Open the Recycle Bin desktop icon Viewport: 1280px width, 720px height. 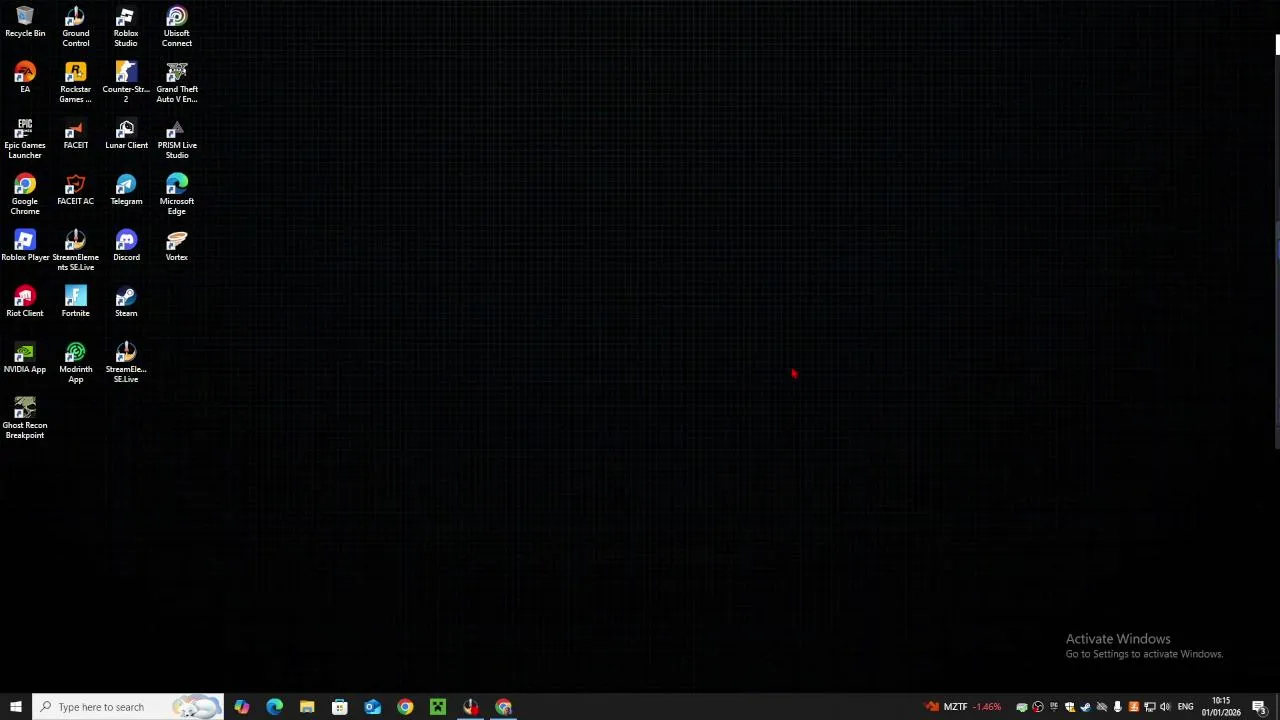pos(25,24)
